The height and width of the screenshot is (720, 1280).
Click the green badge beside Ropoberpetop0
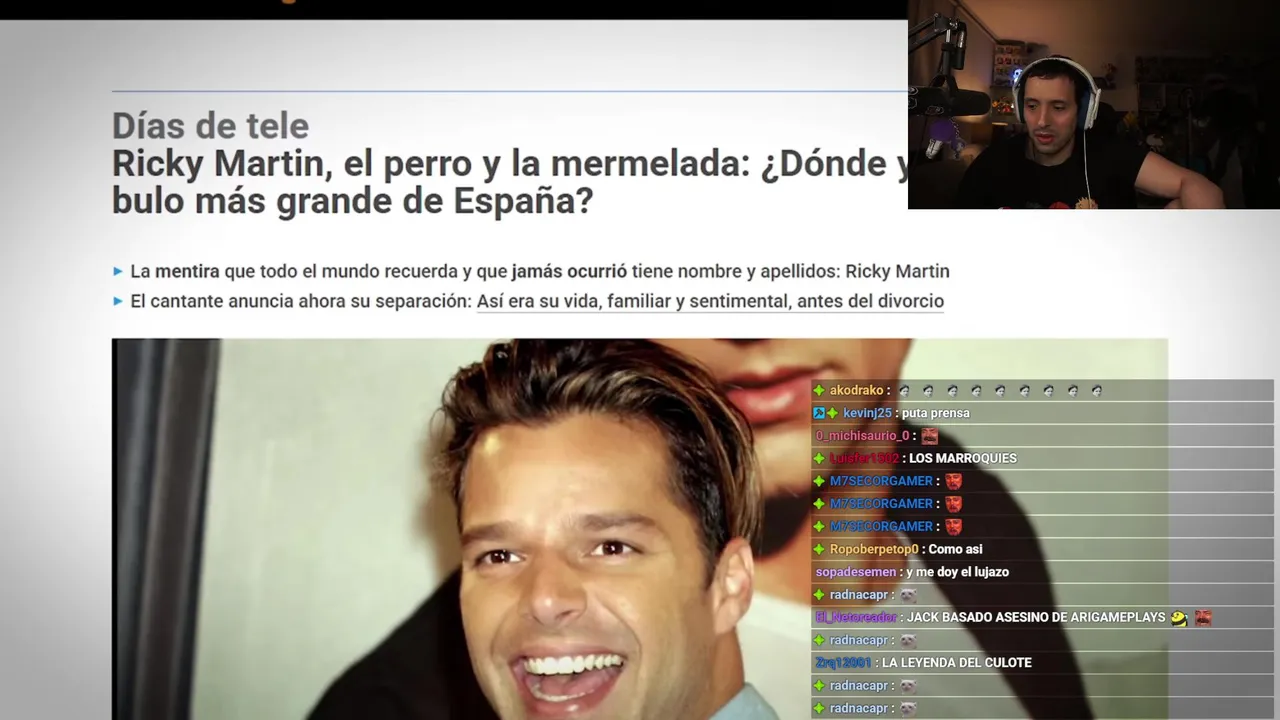[x=819, y=549]
